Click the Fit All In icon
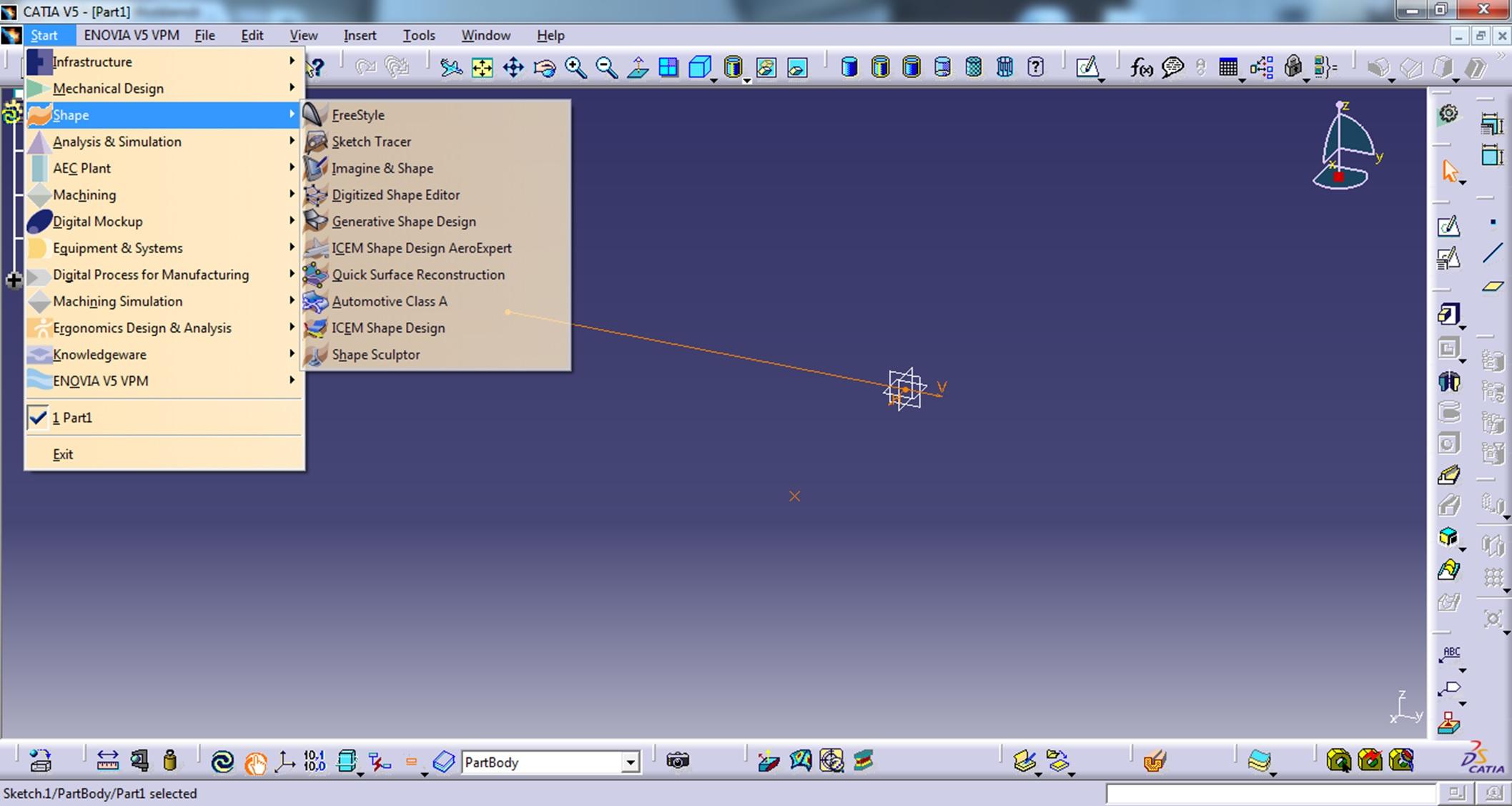The width and height of the screenshot is (1512, 806). (x=483, y=67)
